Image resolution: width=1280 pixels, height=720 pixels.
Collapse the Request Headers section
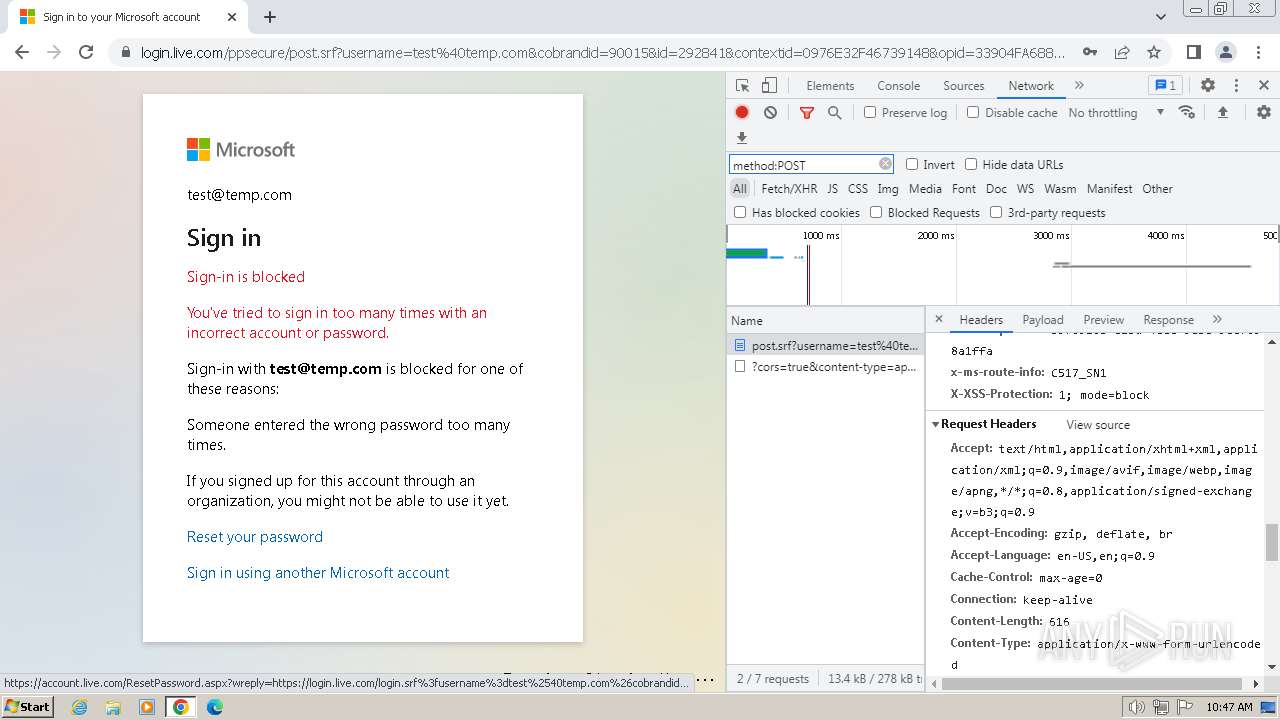[936, 424]
